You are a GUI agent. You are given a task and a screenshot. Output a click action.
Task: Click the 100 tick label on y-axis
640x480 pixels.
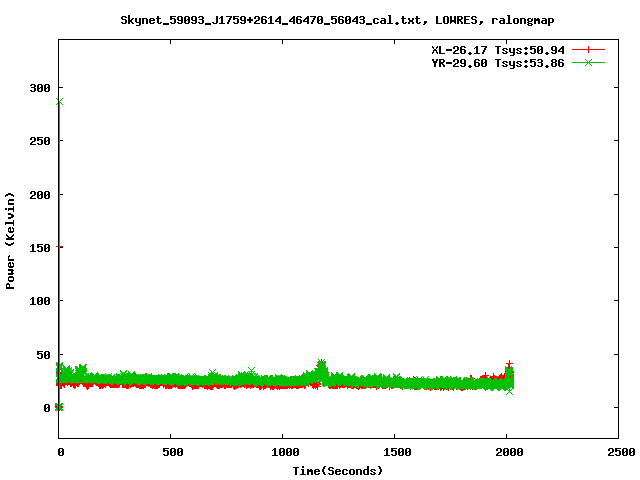(40, 301)
